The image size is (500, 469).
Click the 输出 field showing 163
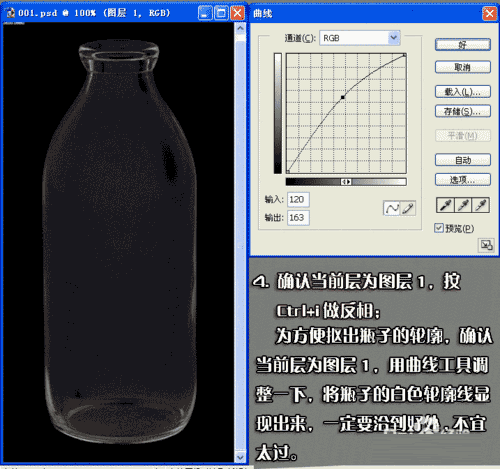tap(298, 218)
